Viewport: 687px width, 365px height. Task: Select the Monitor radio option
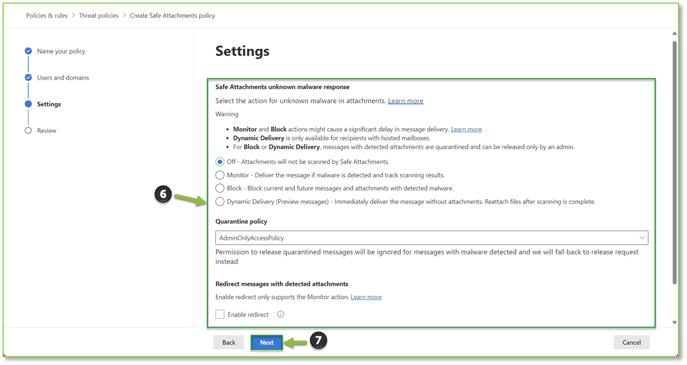pyautogui.click(x=220, y=175)
